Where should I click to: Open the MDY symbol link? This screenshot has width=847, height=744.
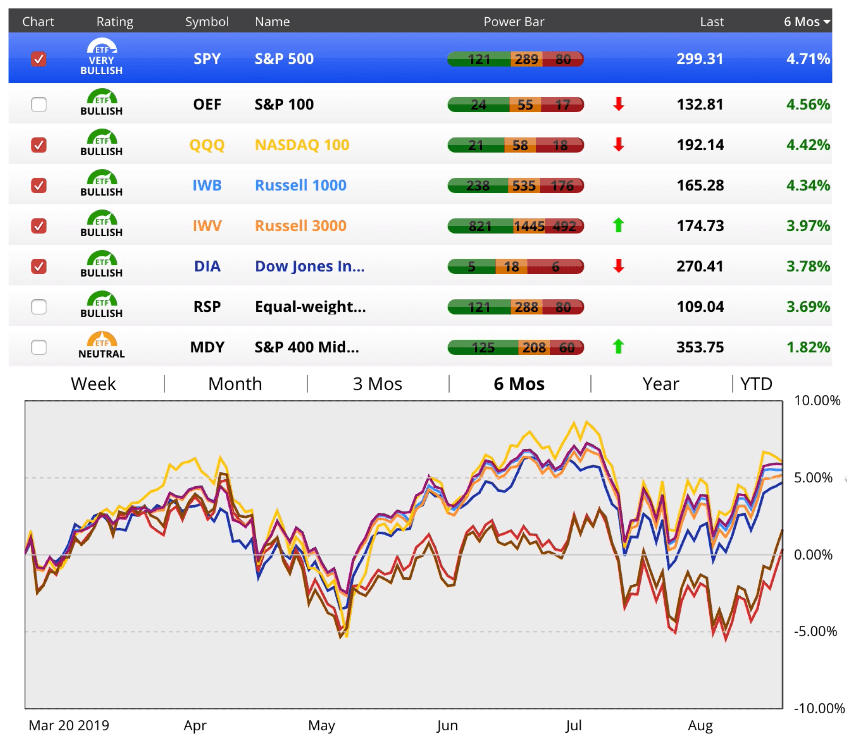[x=207, y=347]
